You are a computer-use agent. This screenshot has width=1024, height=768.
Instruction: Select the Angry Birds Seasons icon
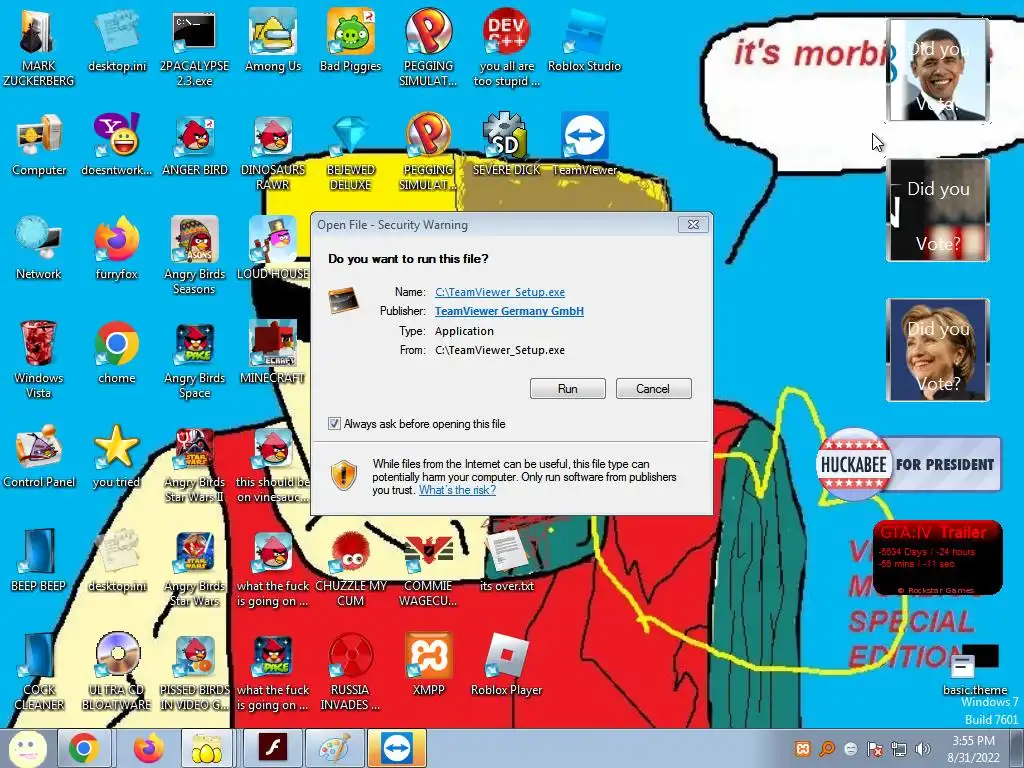pos(194,255)
